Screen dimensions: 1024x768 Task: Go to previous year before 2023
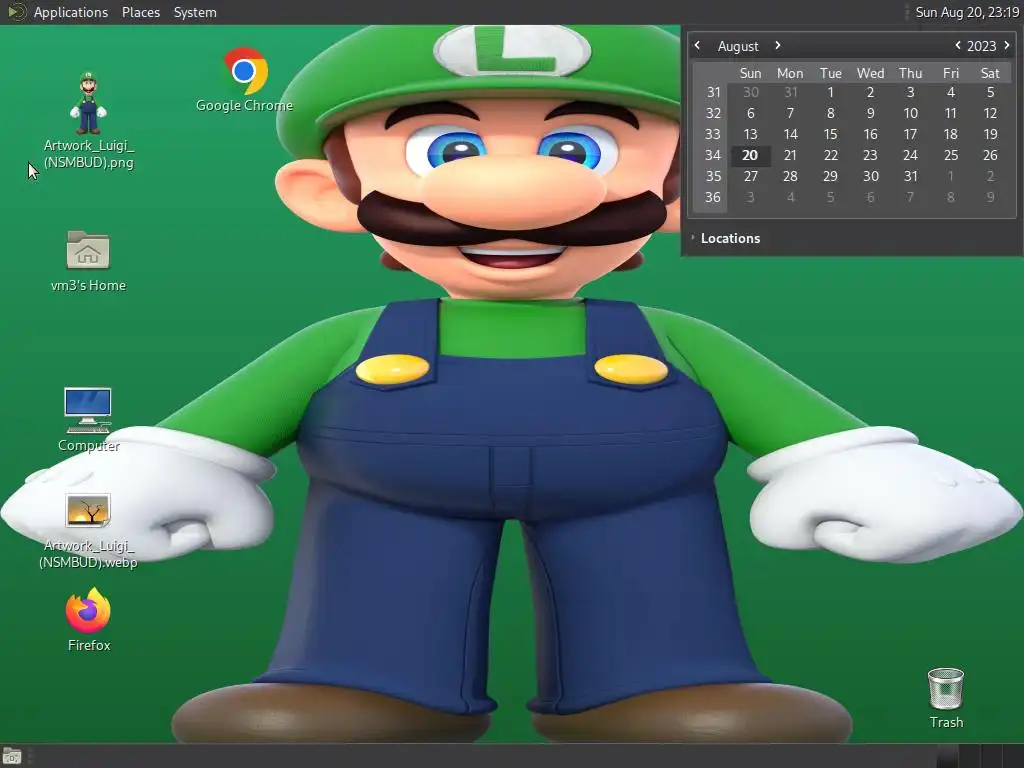pyautogui.click(x=957, y=46)
